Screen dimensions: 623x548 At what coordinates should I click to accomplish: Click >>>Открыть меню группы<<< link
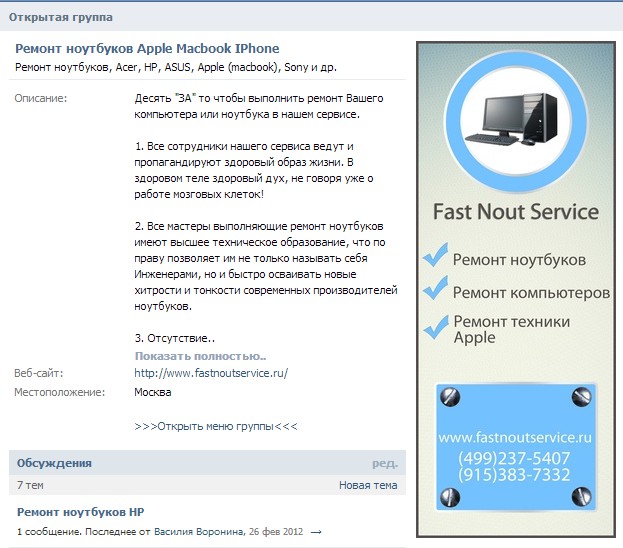click(216, 426)
